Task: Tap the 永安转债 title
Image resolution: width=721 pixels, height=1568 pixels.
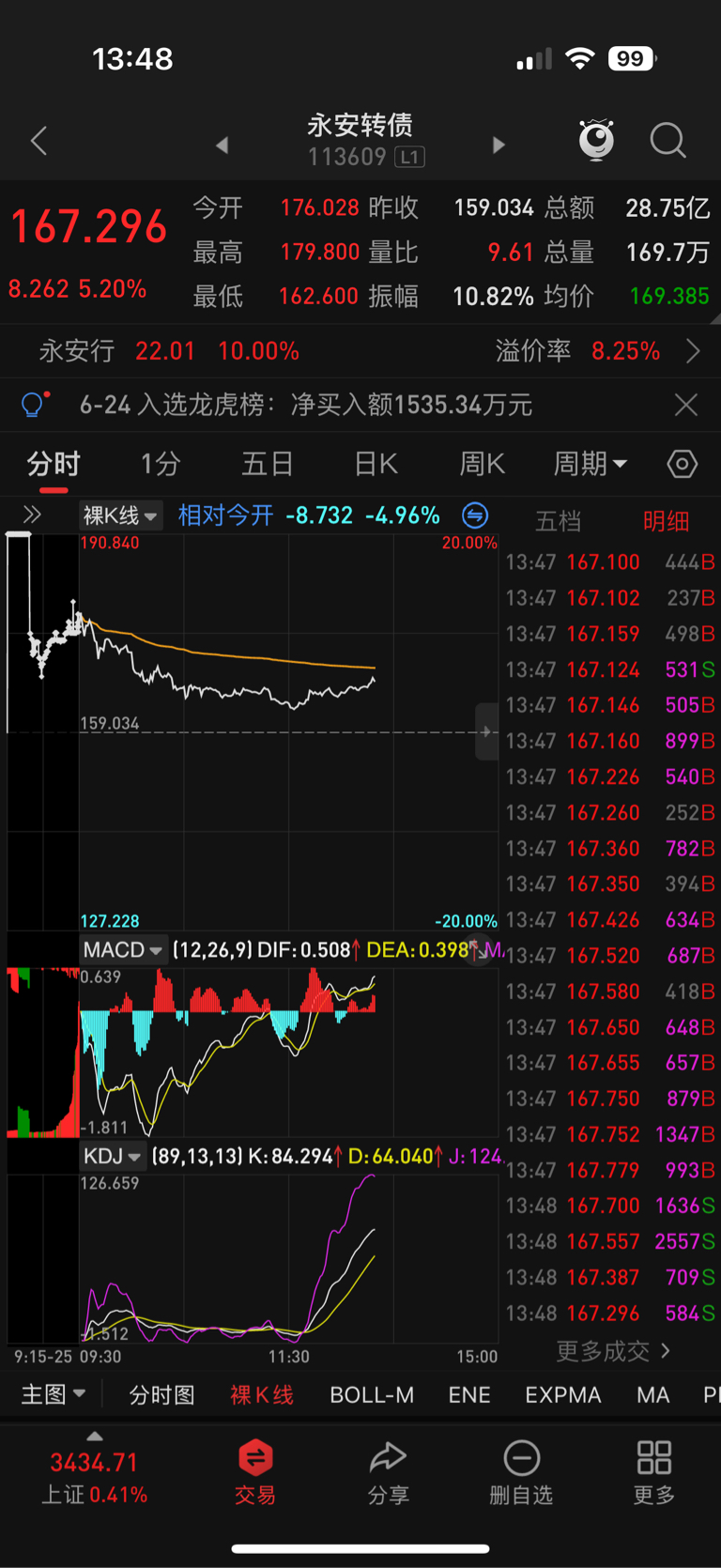Action: coord(360,124)
